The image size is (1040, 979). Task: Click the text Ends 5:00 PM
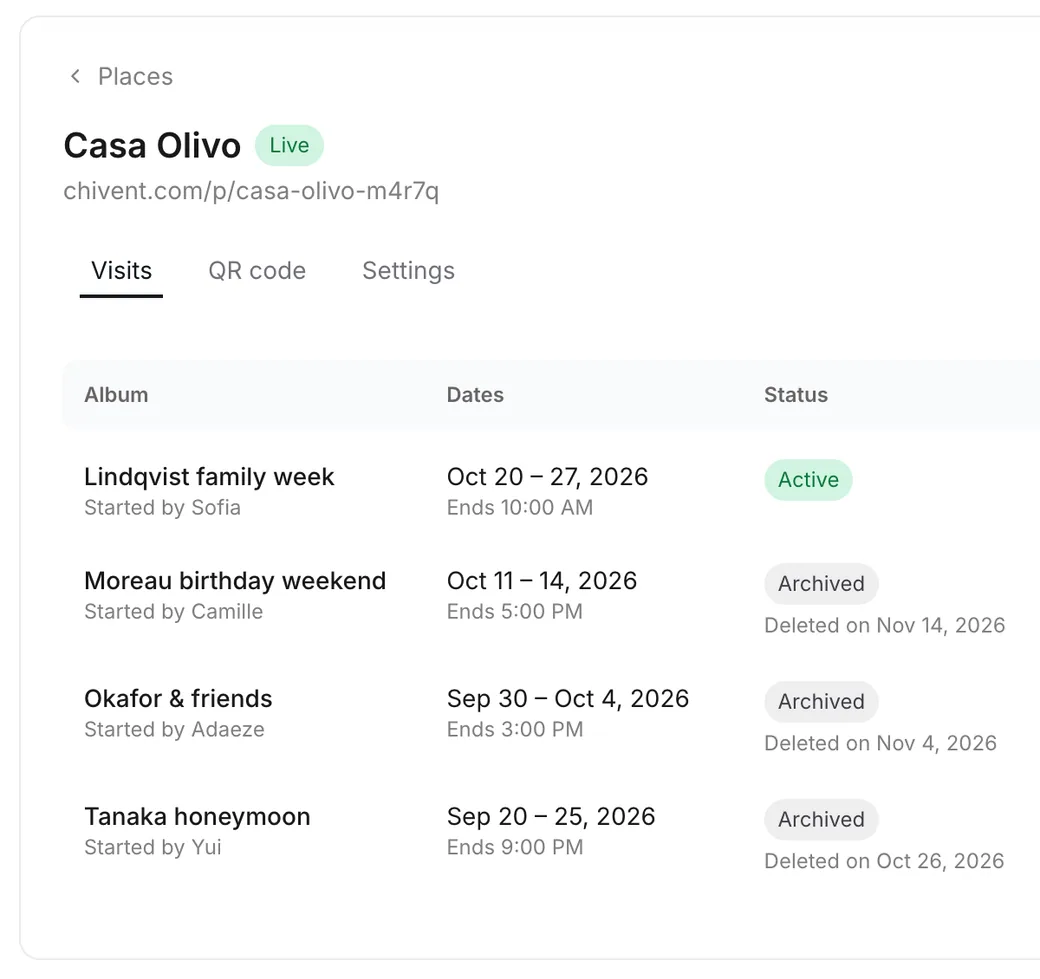point(515,612)
